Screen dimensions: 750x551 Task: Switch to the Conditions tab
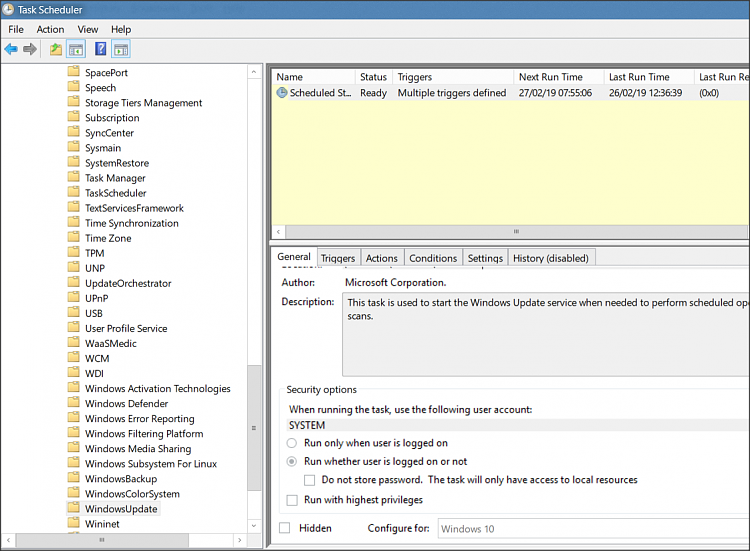click(x=433, y=258)
